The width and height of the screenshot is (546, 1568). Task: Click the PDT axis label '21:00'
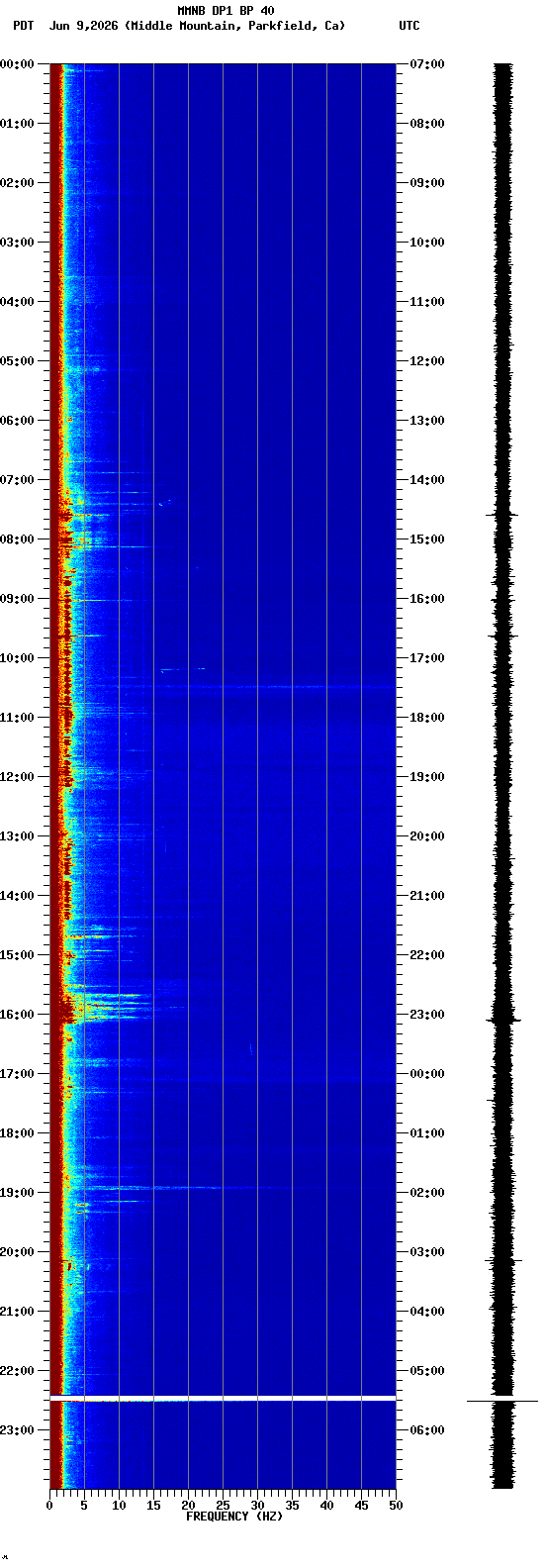tap(17, 1312)
